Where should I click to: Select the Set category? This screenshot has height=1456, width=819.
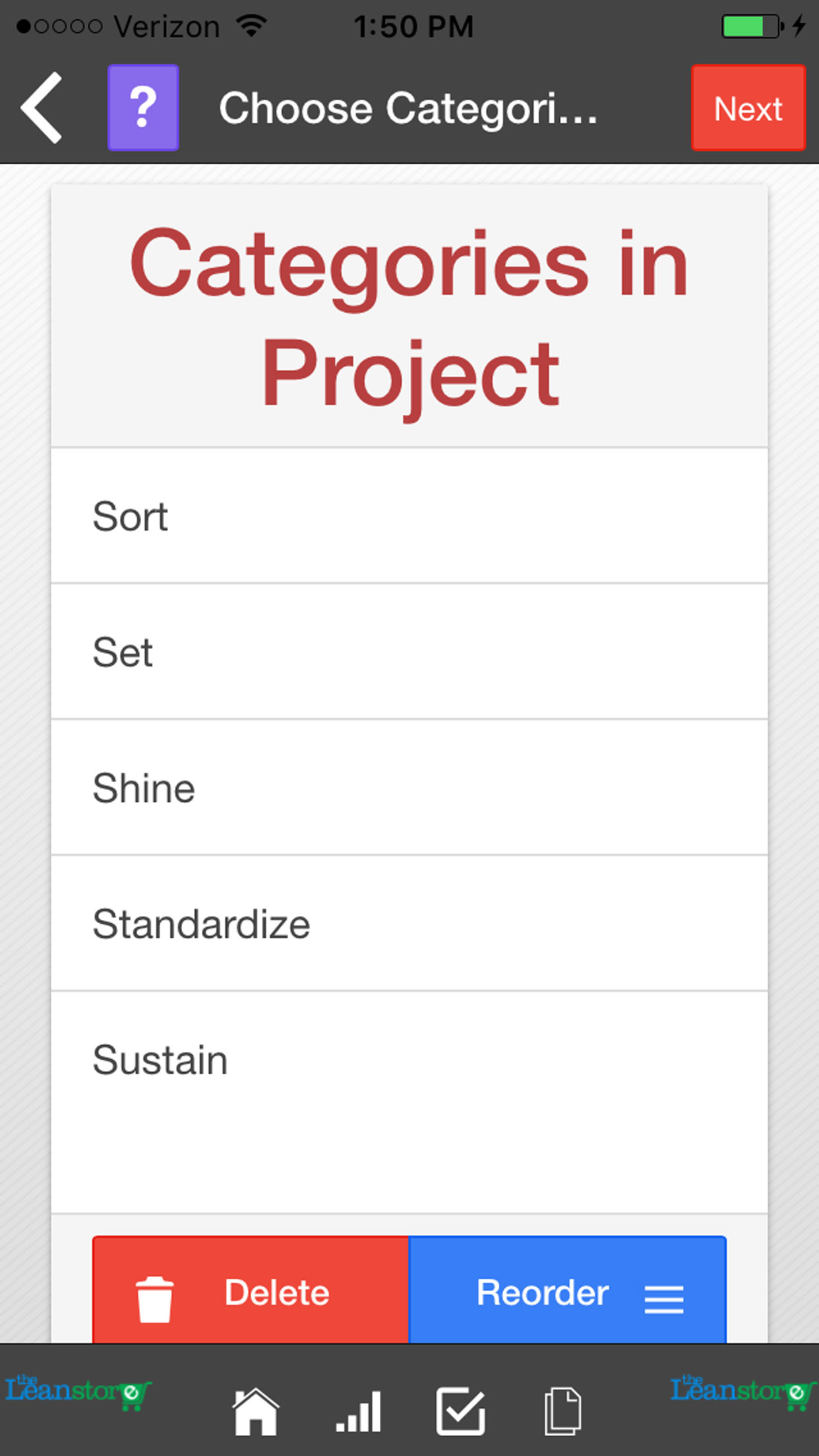(x=409, y=652)
